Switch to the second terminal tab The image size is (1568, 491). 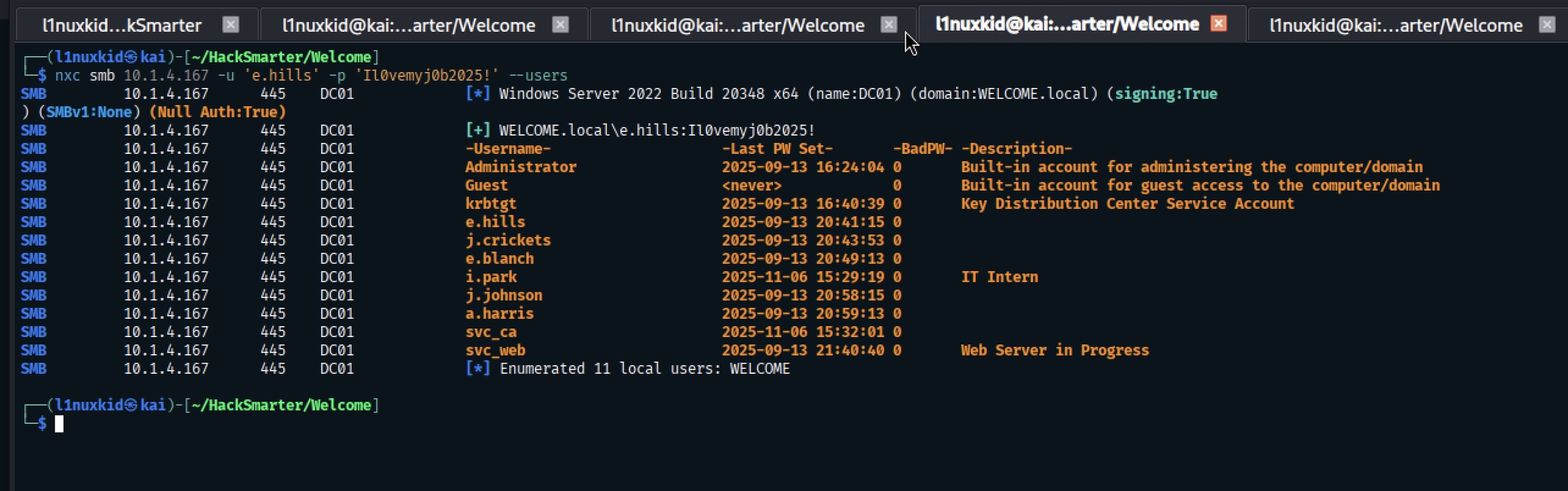pyautogui.click(x=408, y=26)
